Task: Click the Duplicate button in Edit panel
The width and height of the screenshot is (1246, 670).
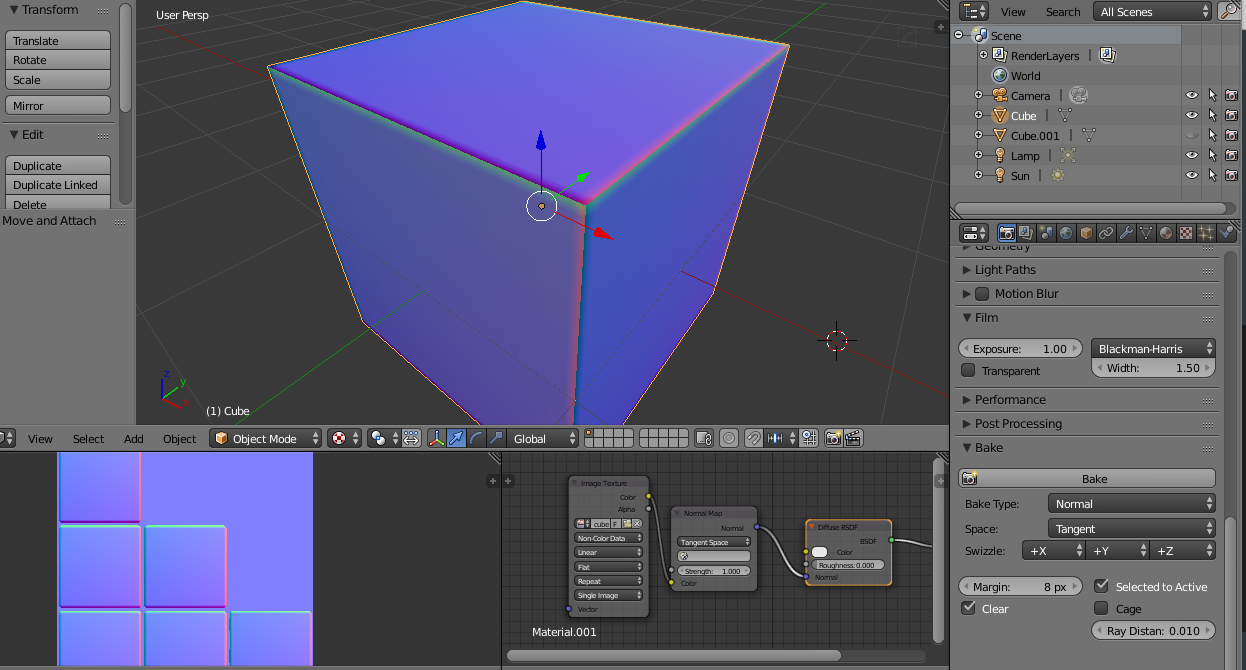Action: click(x=57, y=165)
